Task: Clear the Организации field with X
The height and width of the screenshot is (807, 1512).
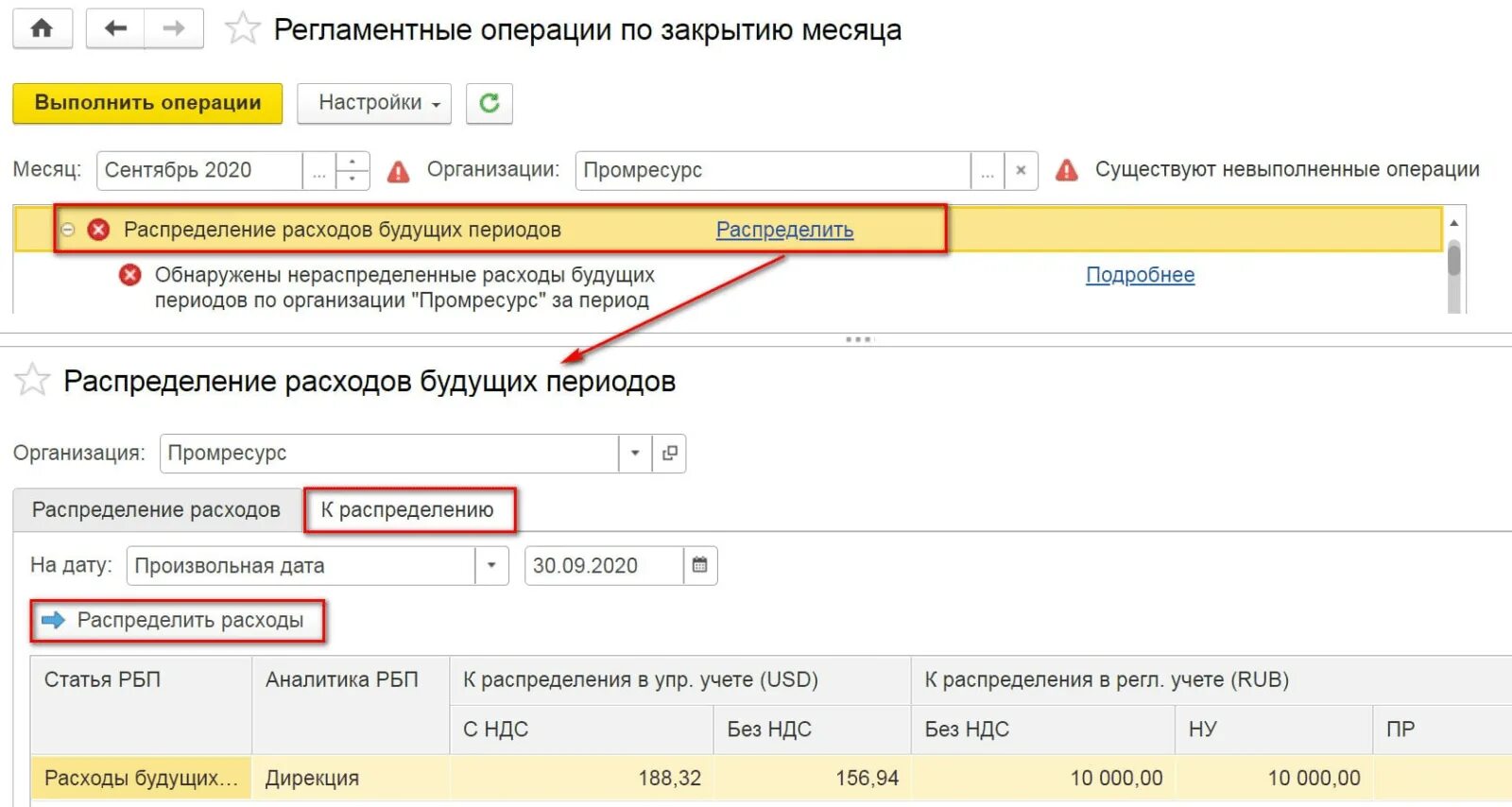Action: [x=1021, y=171]
